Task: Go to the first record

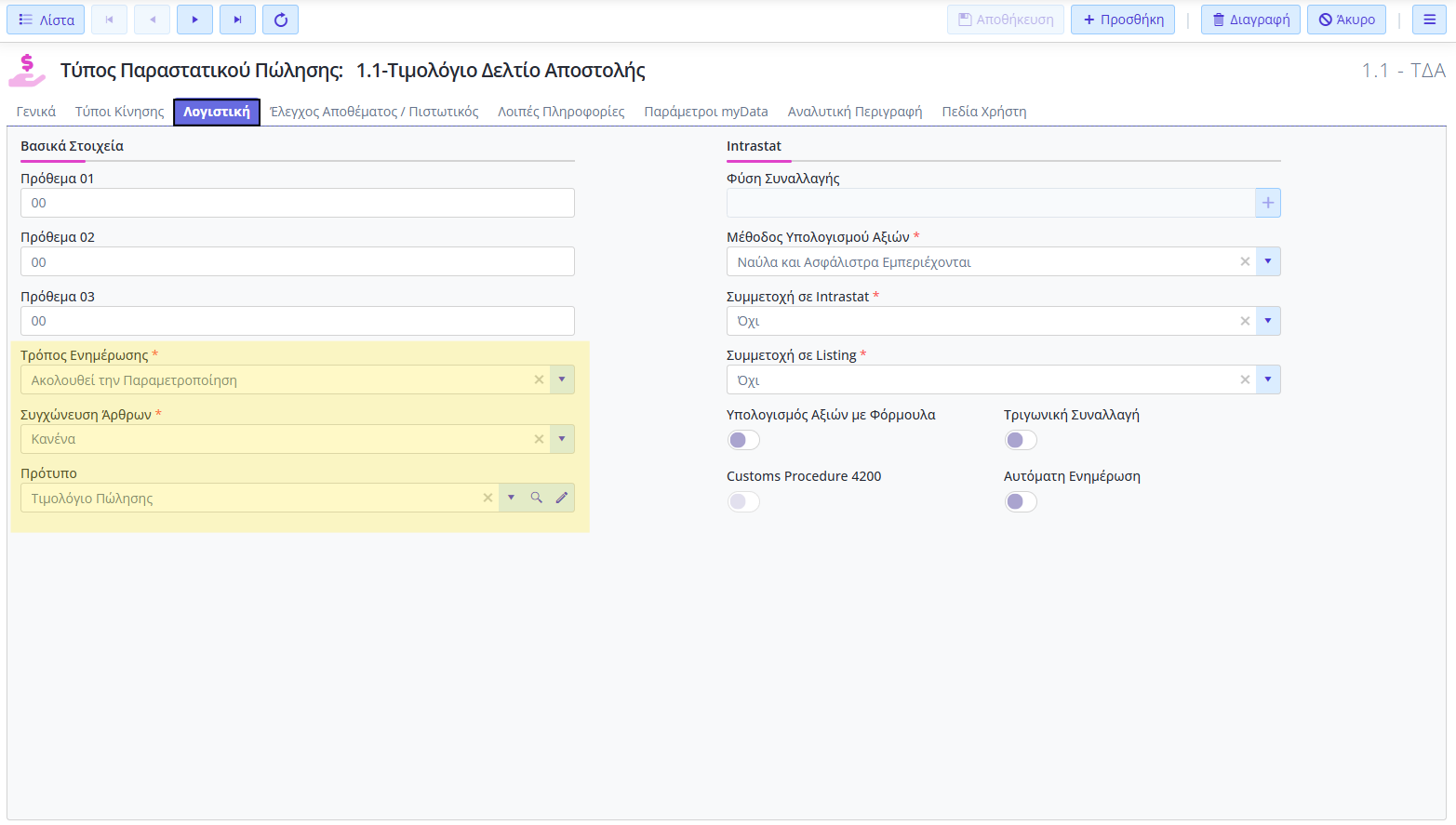Action: pyautogui.click(x=109, y=20)
